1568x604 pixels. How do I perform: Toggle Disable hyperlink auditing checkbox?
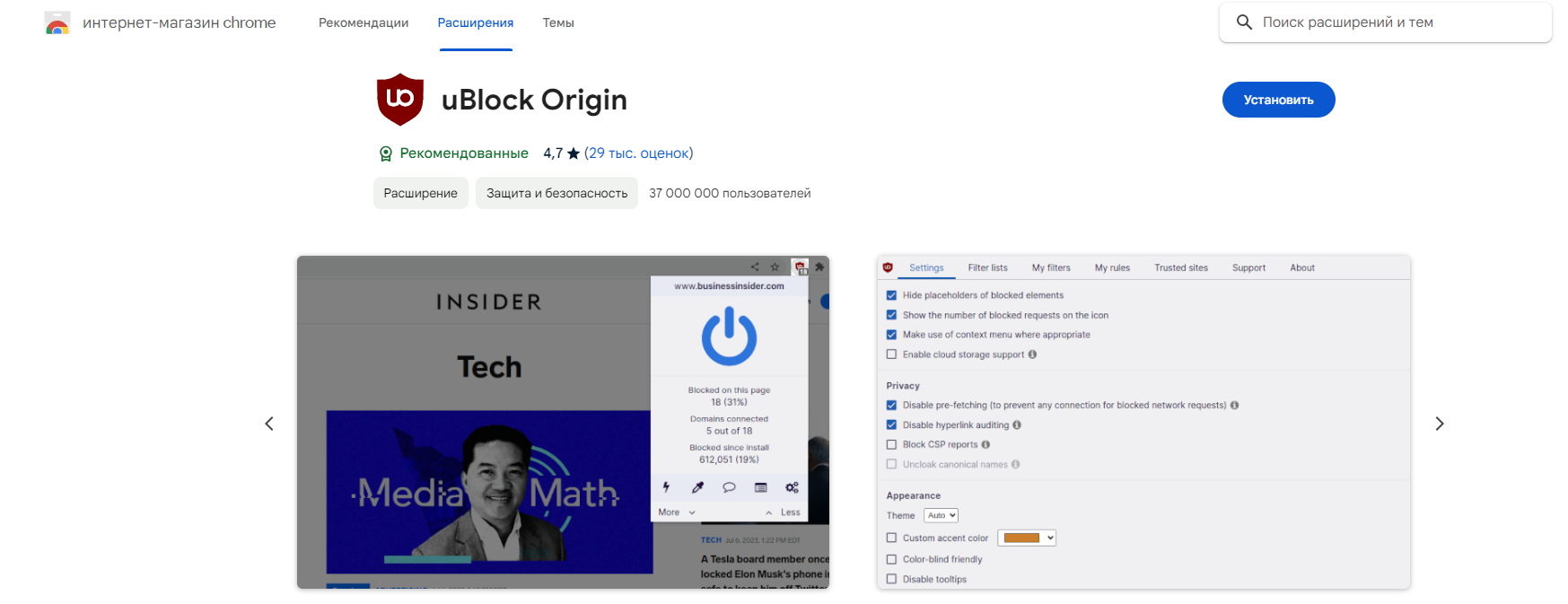point(891,425)
